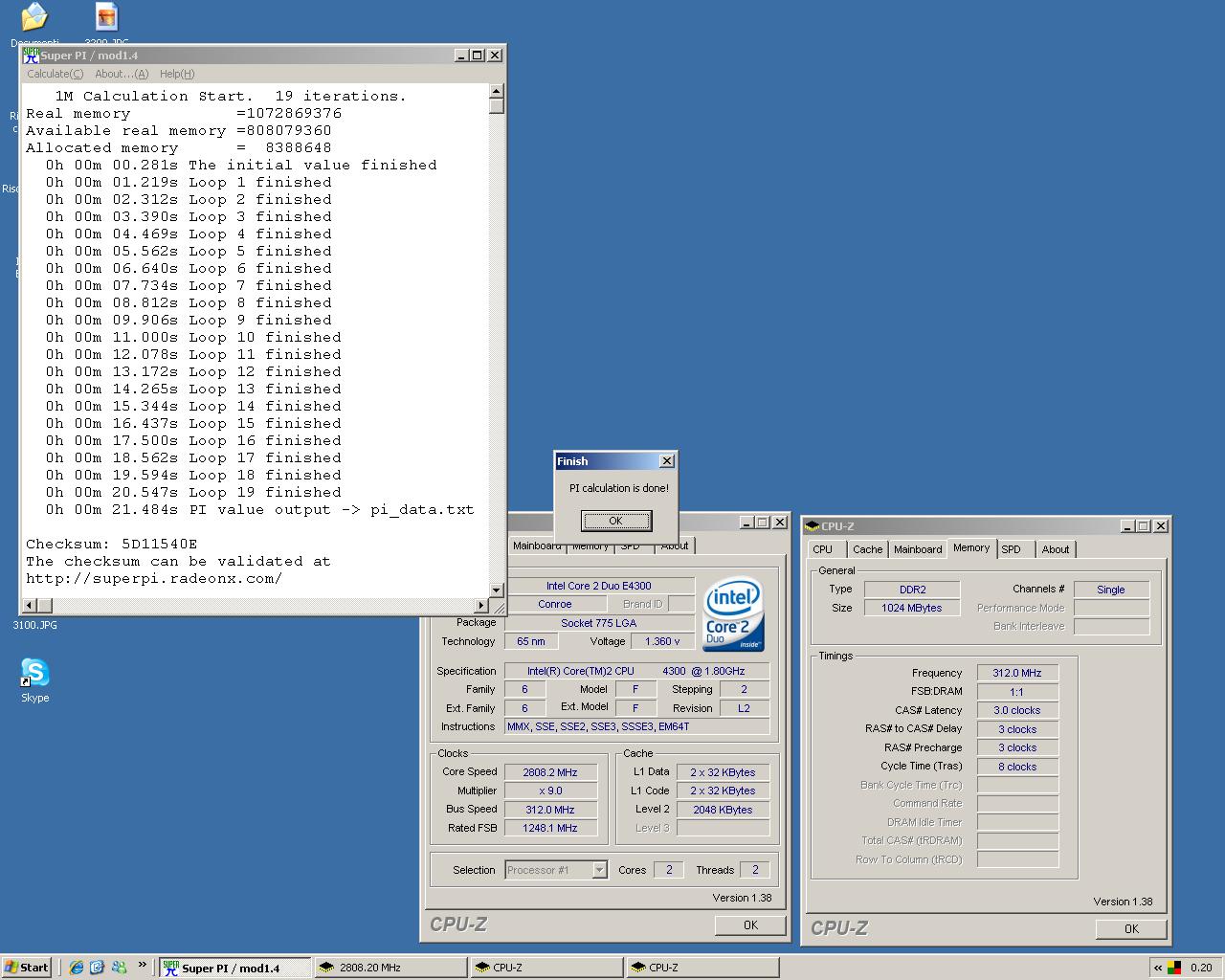
Task: Click Cores count field
Action: (x=669, y=870)
